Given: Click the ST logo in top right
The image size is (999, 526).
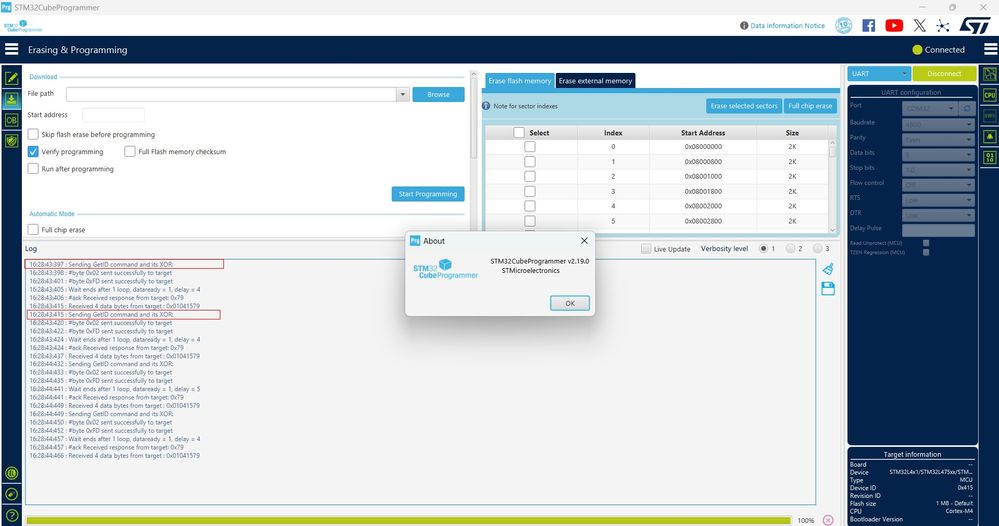Looking at the screenshot, I should coord(974,25).
